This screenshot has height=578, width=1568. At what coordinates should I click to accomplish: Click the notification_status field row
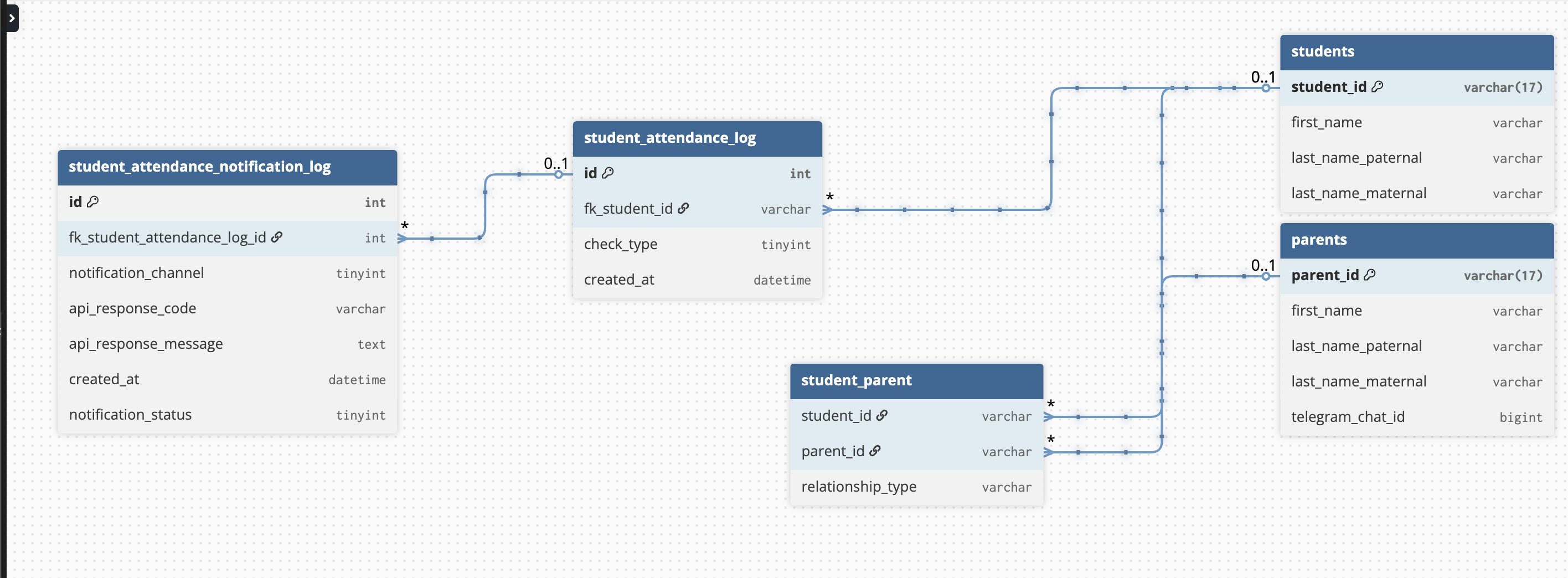tap(227, 415)
